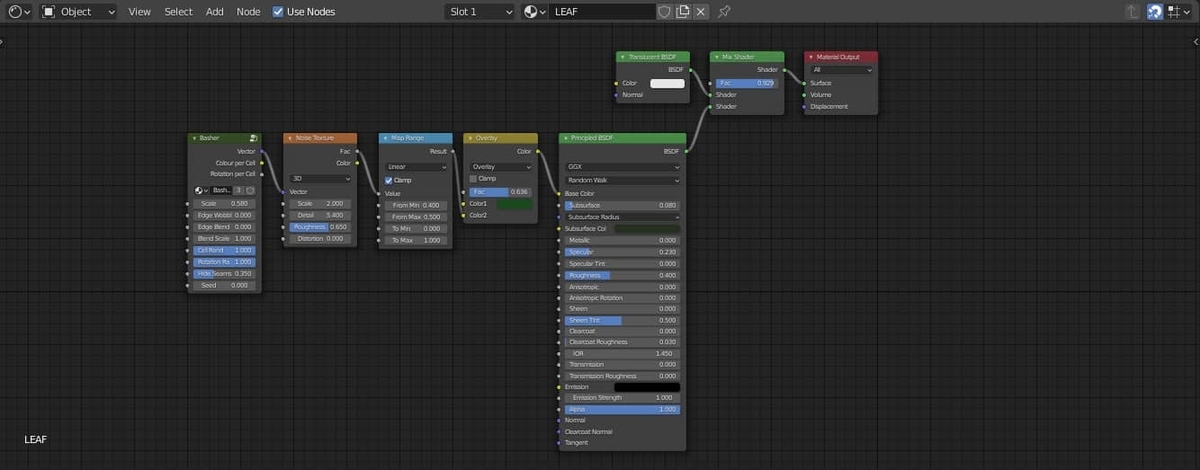Open the editor type selector icon
This screenshot has height=470, width=1200.
tap(20, 11)
